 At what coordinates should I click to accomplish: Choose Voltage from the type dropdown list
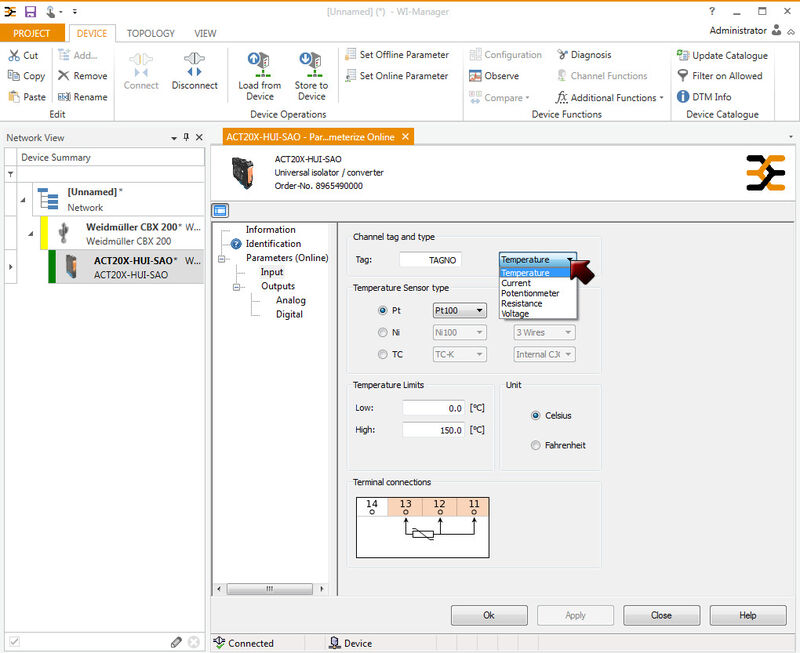pyautogui.click(x=515, y=314)
